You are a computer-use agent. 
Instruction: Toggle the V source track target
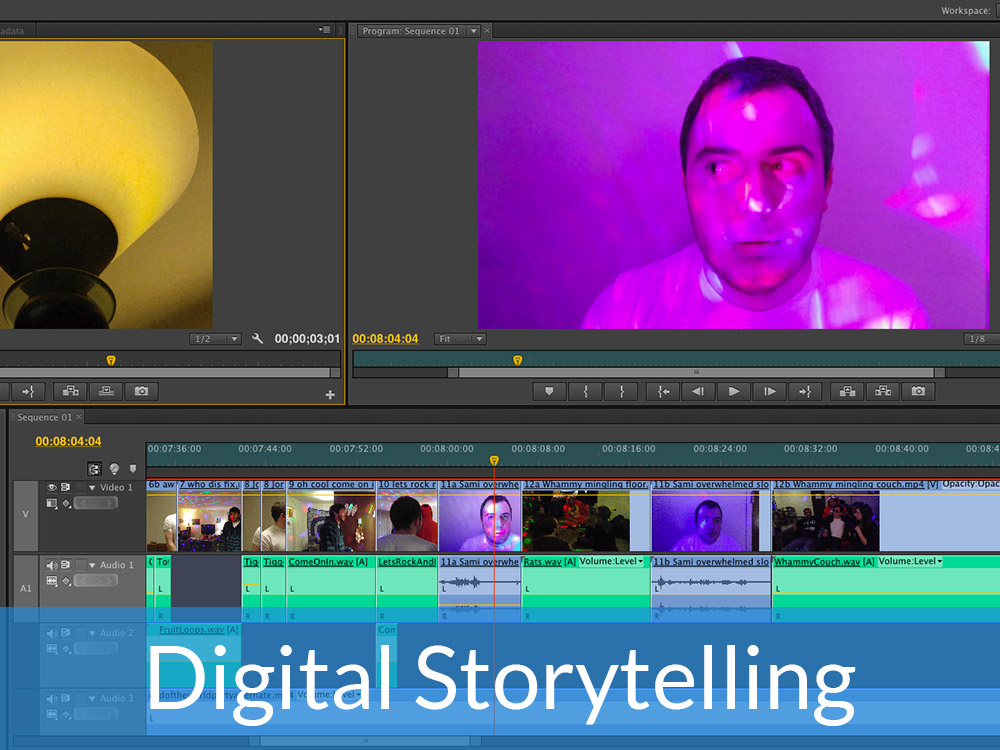tap(26, 514)
